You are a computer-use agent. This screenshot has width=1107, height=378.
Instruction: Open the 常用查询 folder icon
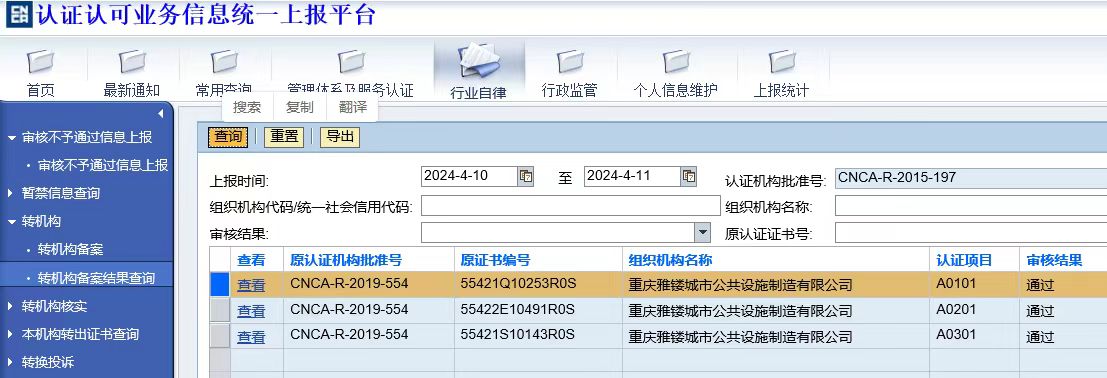[x=225, y=62]
